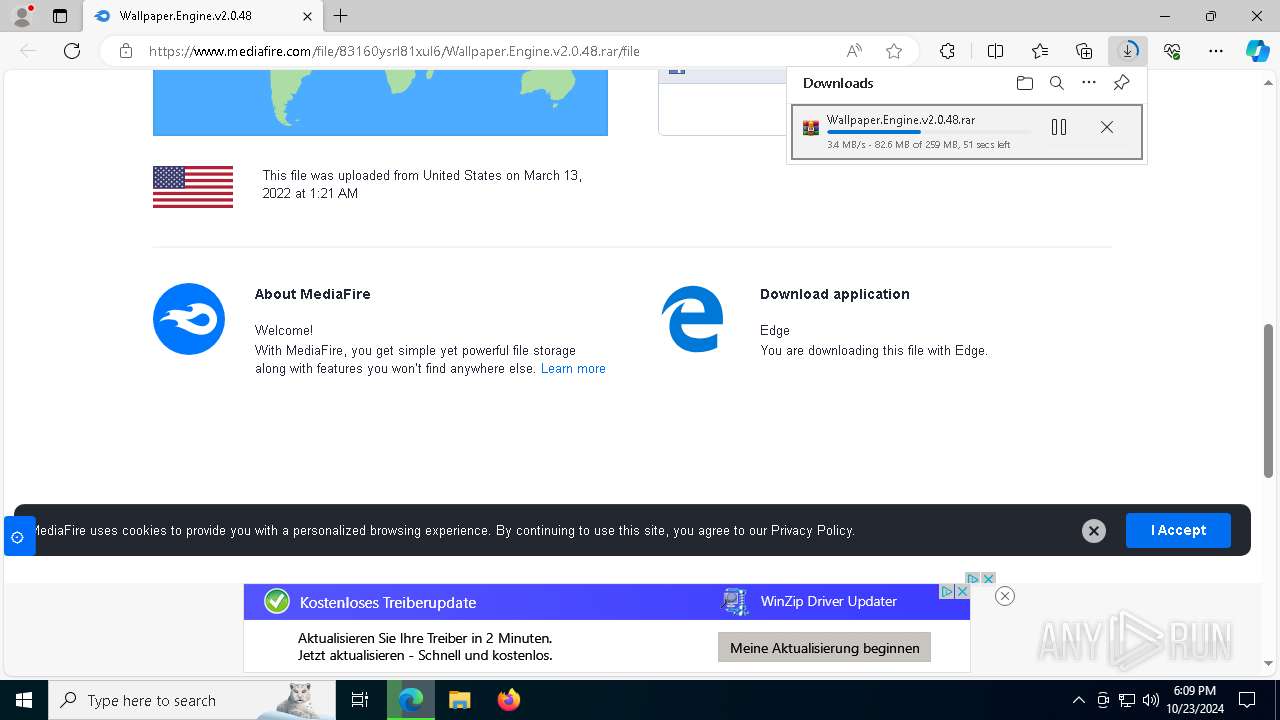Toggle Split screen view
Viewport: 1280px width, 720px height.
(x=995, y=51)
